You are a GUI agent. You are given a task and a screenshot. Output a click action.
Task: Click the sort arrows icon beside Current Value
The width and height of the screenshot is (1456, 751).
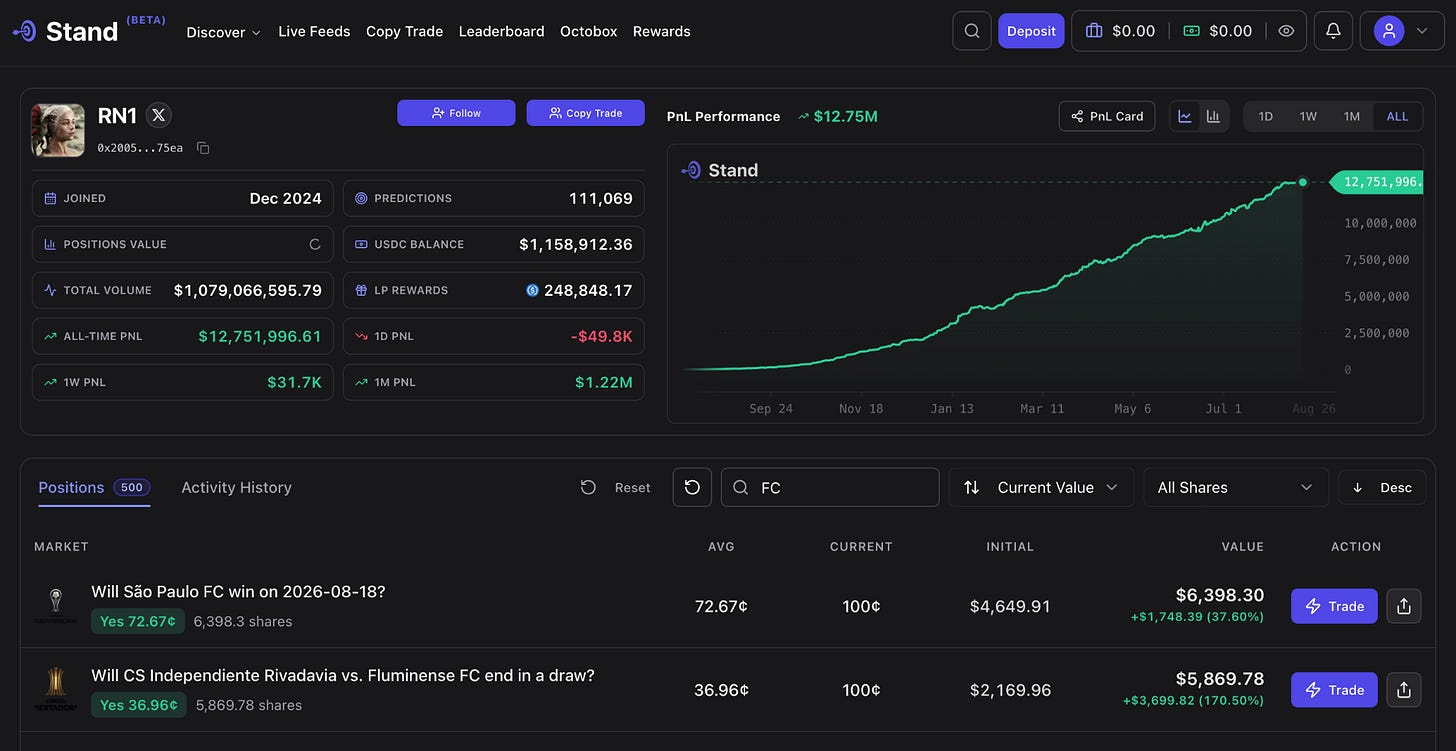971,487
